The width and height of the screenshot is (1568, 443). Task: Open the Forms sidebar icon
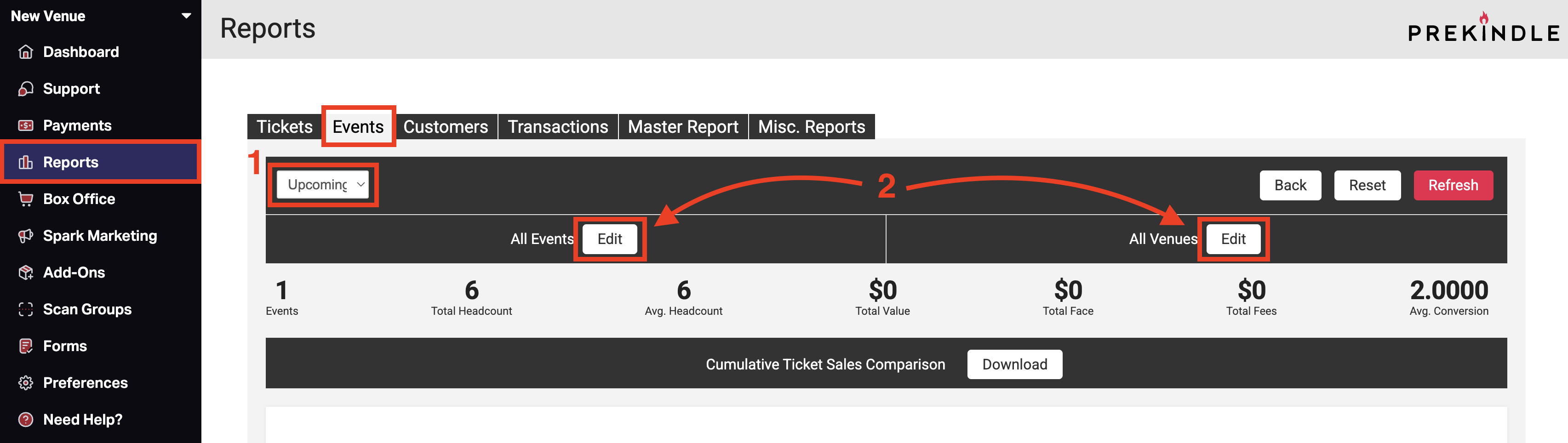tap(26, 346)
